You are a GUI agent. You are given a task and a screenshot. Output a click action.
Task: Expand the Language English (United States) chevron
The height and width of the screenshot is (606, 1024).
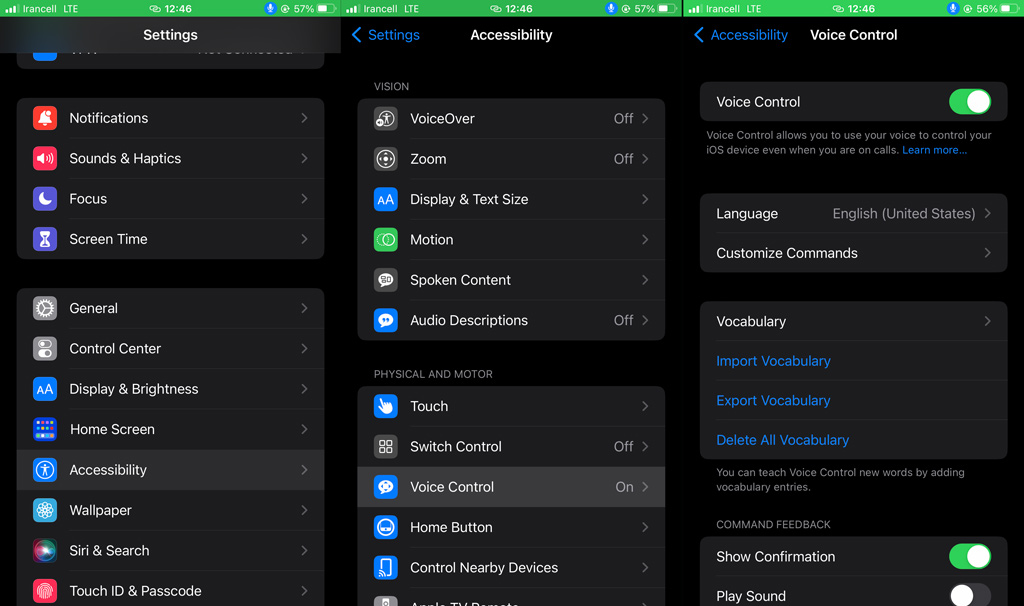click(x=987, y=214)
